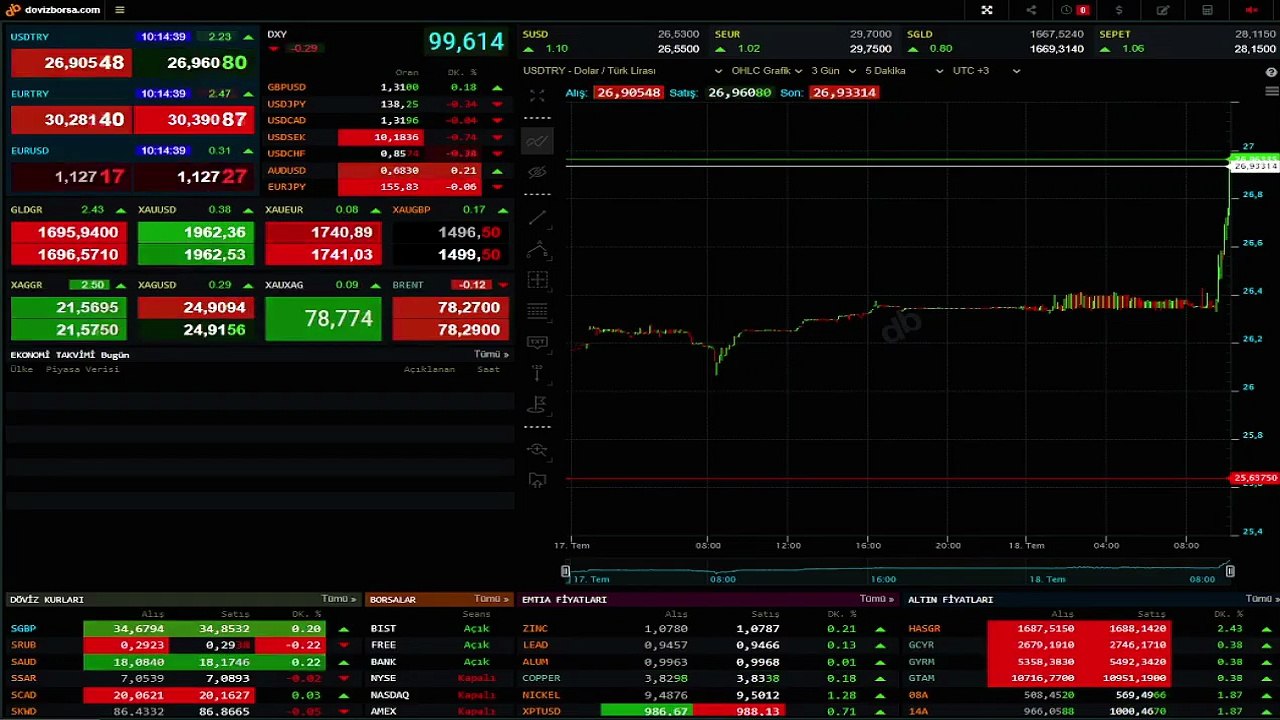Viewport: 1280px width, 720px height.
Task: Open the calculator icon in the top bar
Action: pyautogui.click(x=1207, y=10)
